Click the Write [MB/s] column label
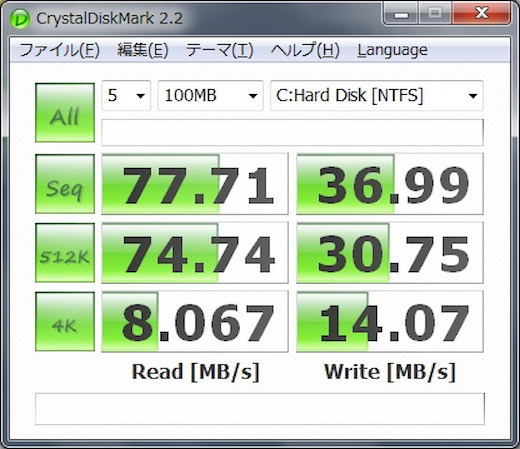The image size is (520, 449). click(389, 372)
